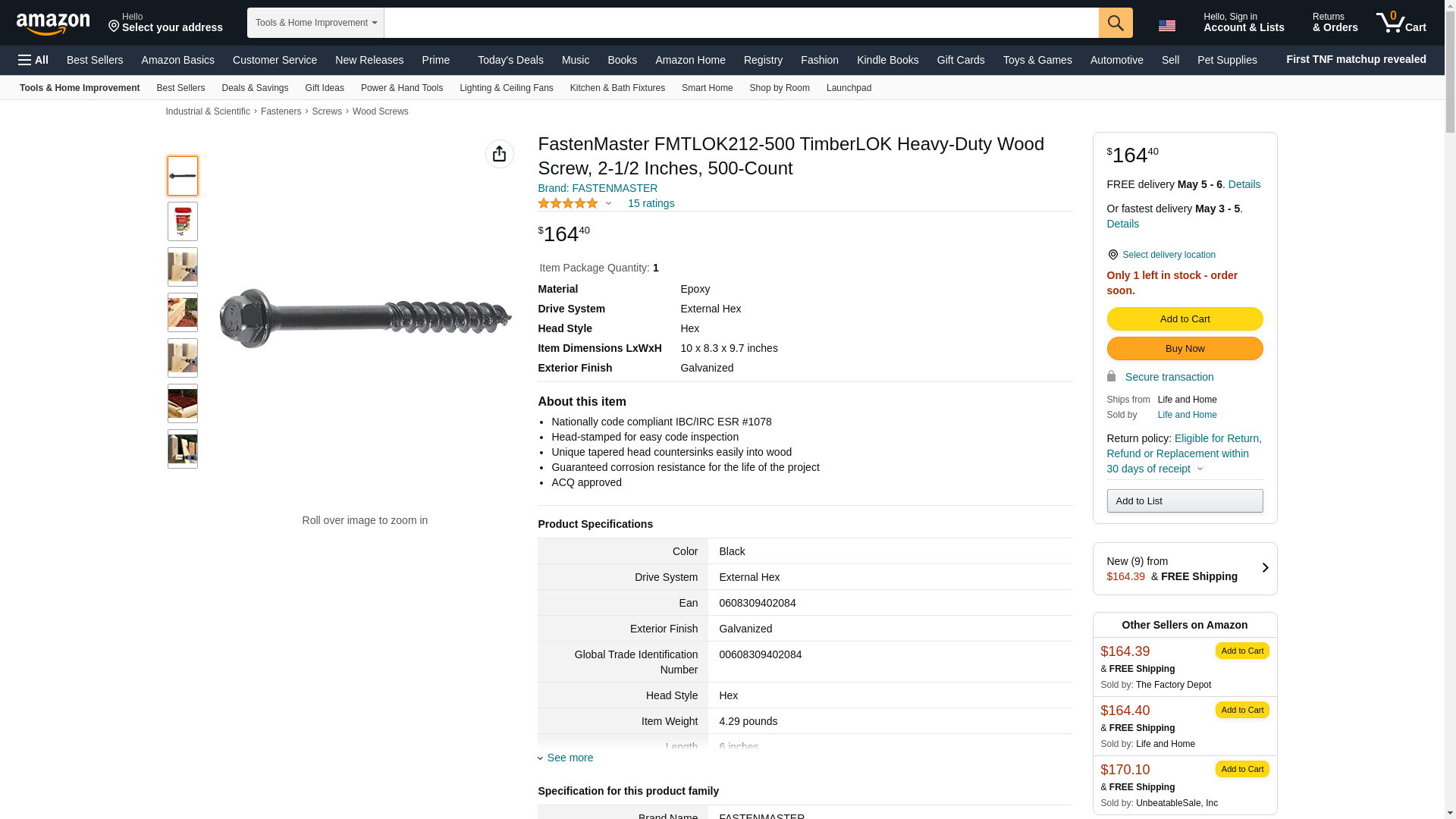Click the Add to List button
The width and height of the screenshot is (1456, 819).
[x=1185, y=500]
